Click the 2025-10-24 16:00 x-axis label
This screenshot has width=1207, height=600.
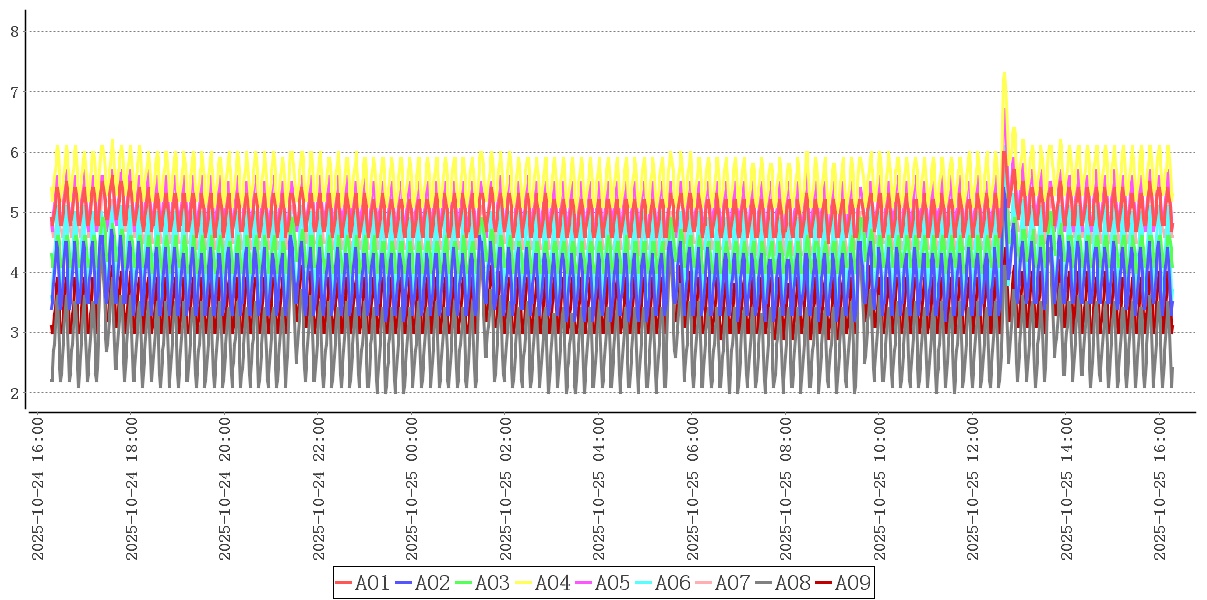38,489
